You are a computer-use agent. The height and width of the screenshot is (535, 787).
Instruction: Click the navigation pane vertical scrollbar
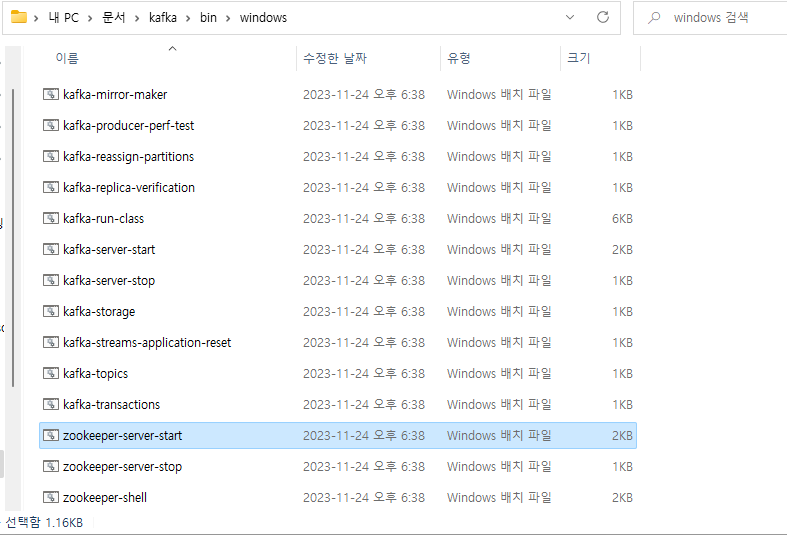pyautogui.click(x=13, y=237)
